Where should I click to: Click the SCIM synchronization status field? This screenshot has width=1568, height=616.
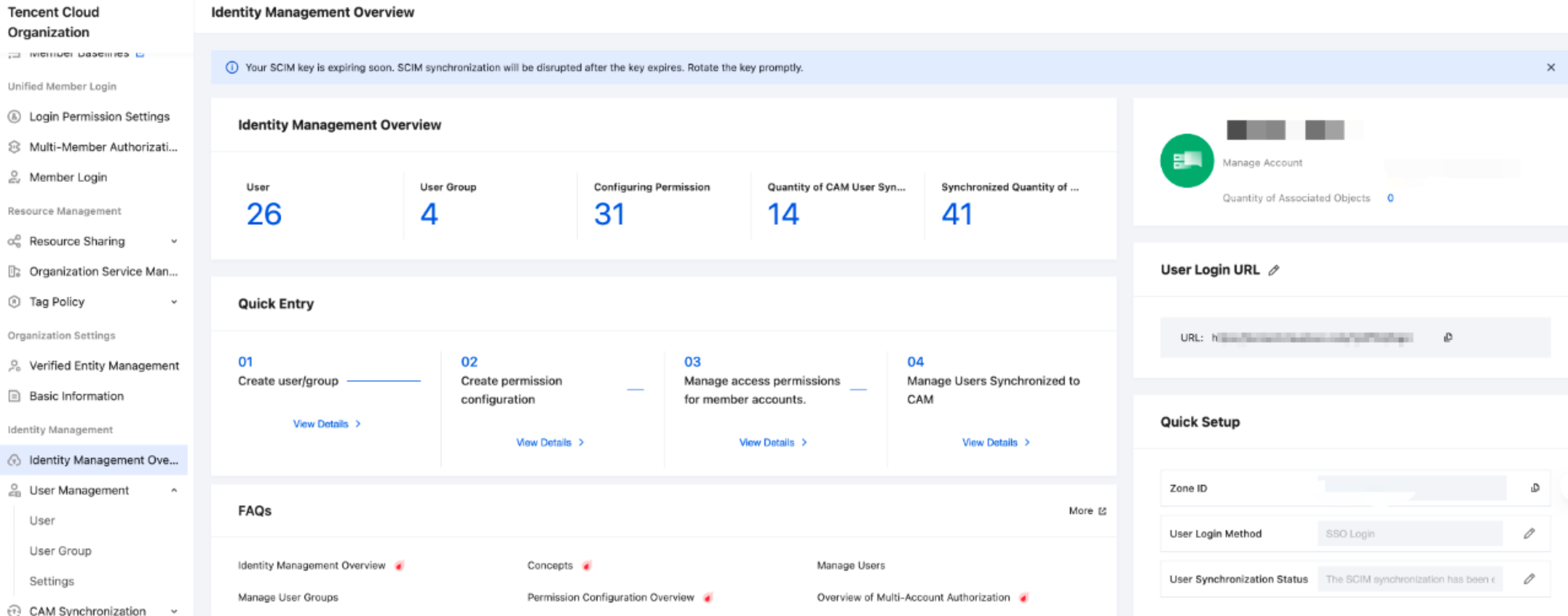(1410, 579)
